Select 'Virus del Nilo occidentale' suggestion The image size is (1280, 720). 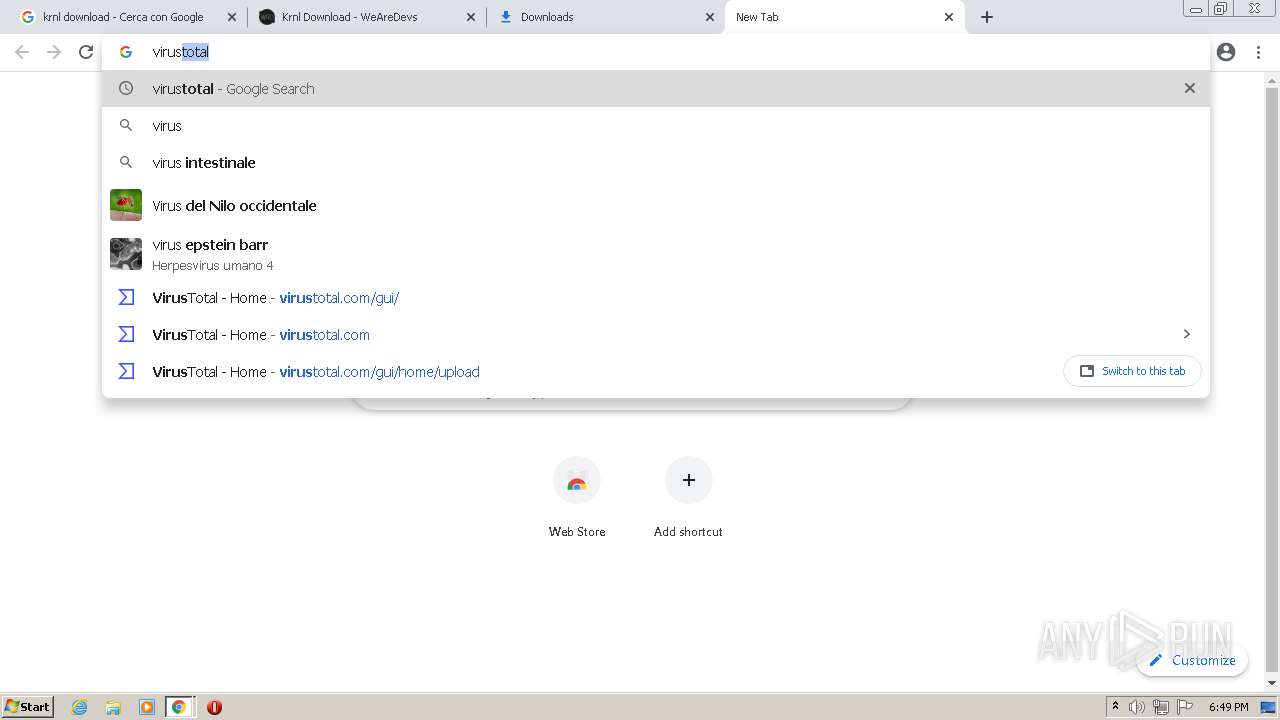point(656,205)
